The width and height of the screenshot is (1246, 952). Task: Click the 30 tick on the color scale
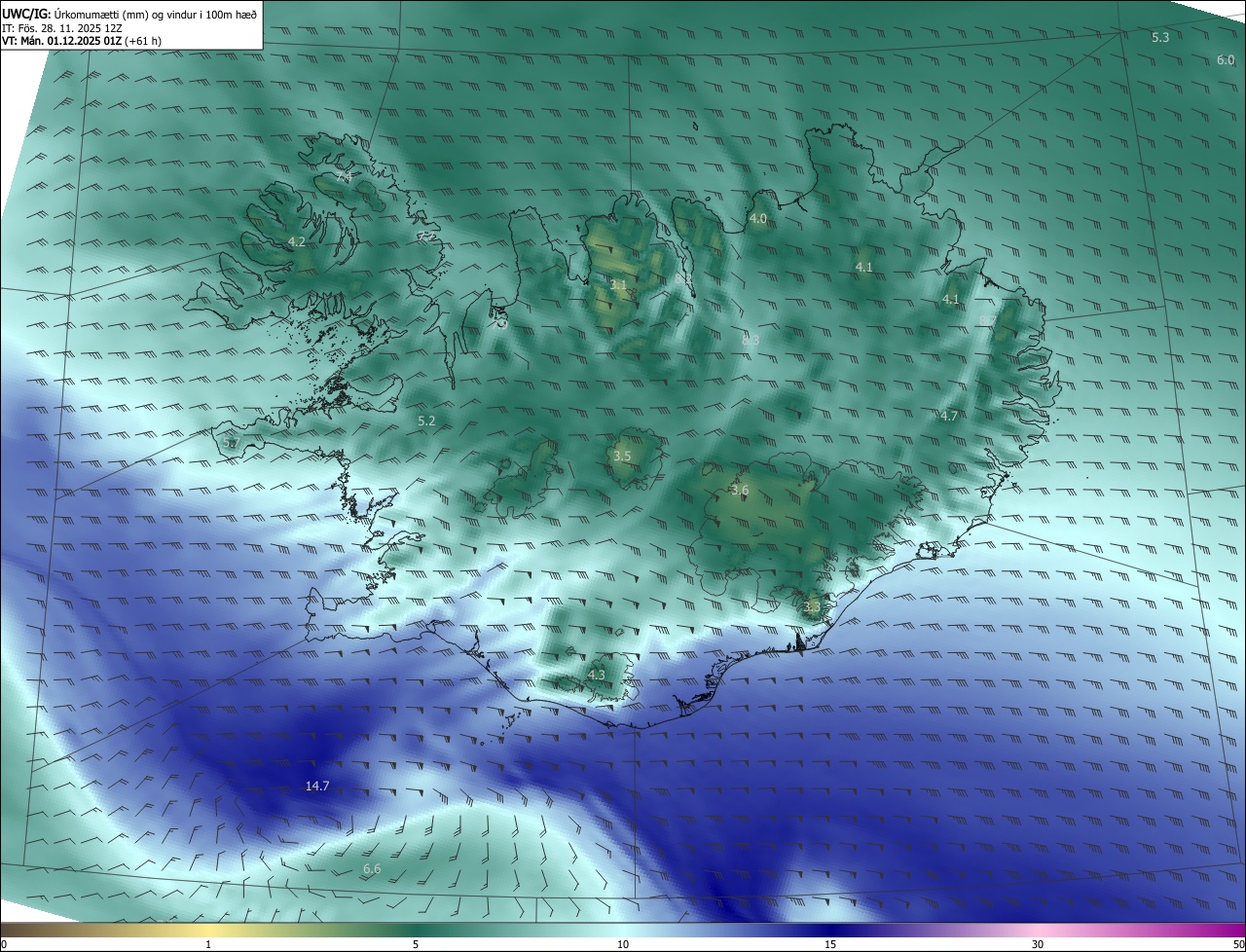click(1038, 944)
